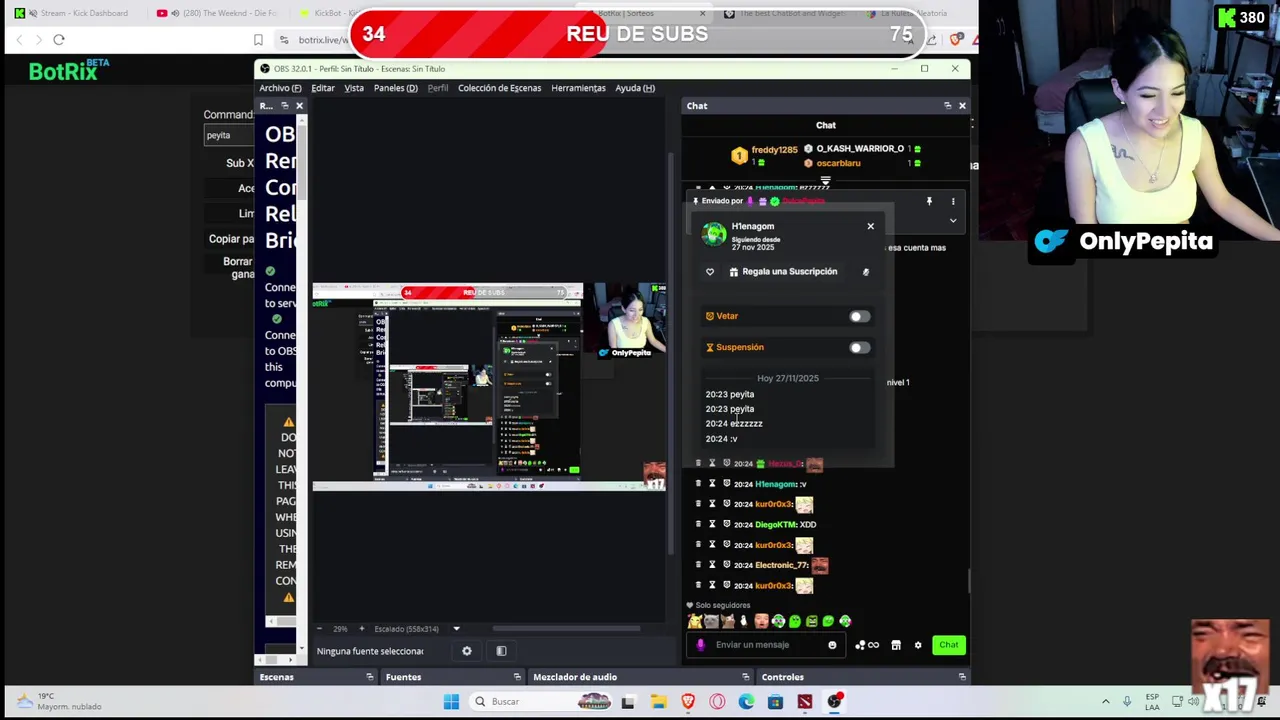Image resolution: width=1280 pixels, height=720 pixels.
Task: Click the green Chat send button
Action: pyautogui.click(x=949, y=645)
